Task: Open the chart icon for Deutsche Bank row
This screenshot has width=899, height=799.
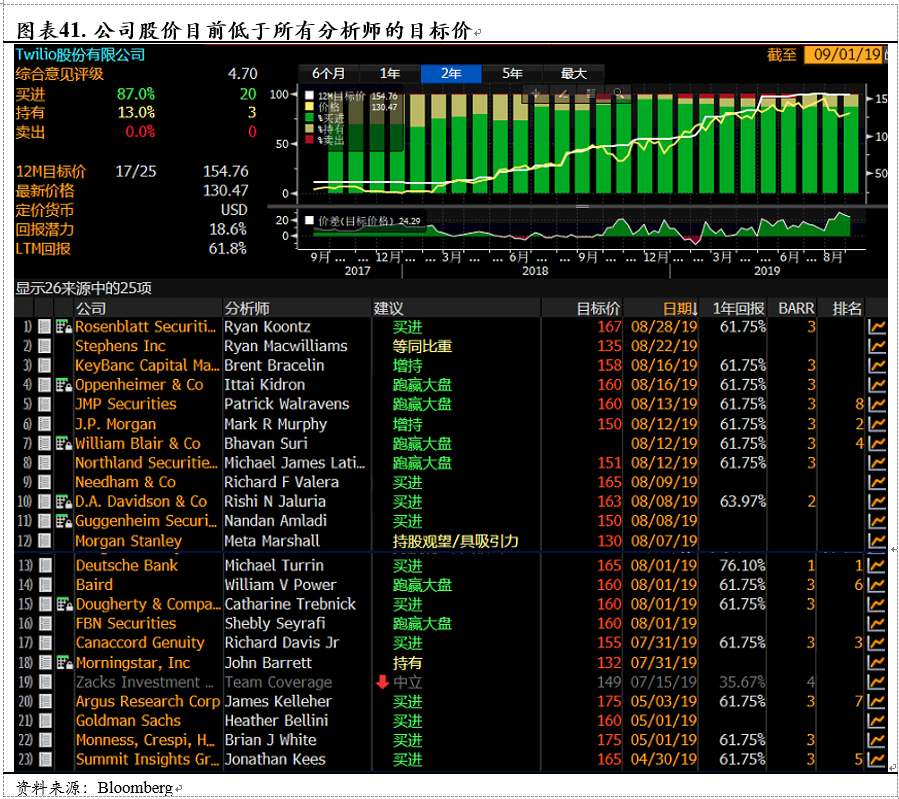Action: [x=877, y=566]
